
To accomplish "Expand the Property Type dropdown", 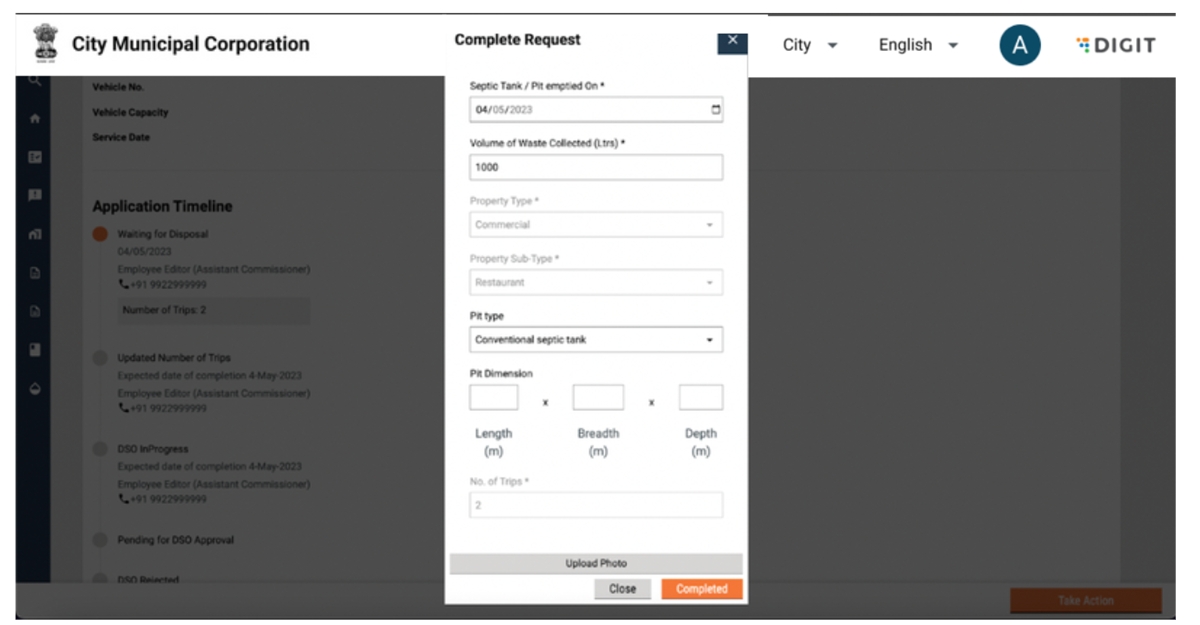I will [596, 225].
